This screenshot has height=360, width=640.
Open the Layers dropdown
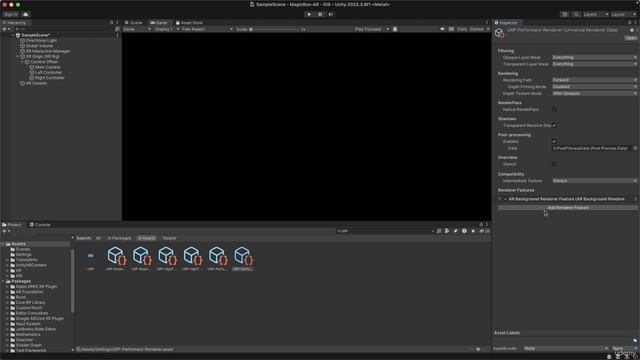click(x=596, y=14)
